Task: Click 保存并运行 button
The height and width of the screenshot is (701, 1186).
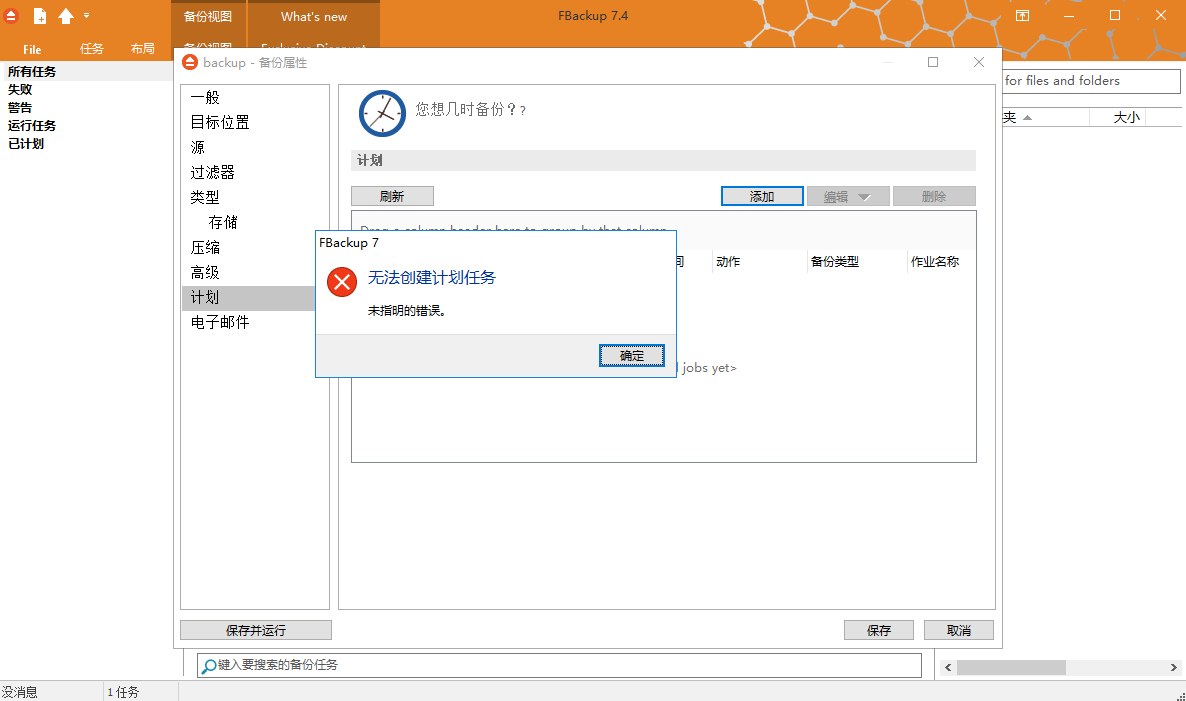Action: pyautogui.click(x=256, y=630)
